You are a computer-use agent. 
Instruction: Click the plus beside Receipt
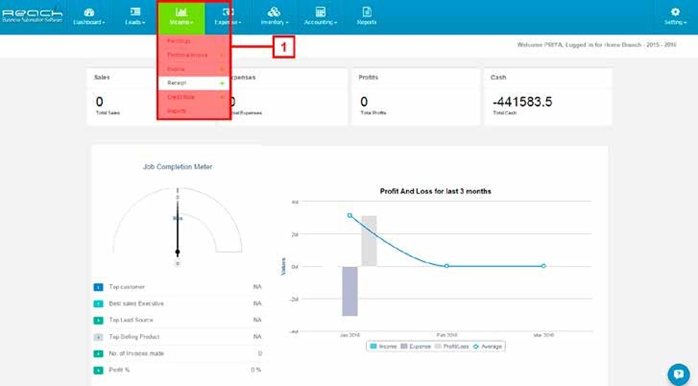coord(222,83)
